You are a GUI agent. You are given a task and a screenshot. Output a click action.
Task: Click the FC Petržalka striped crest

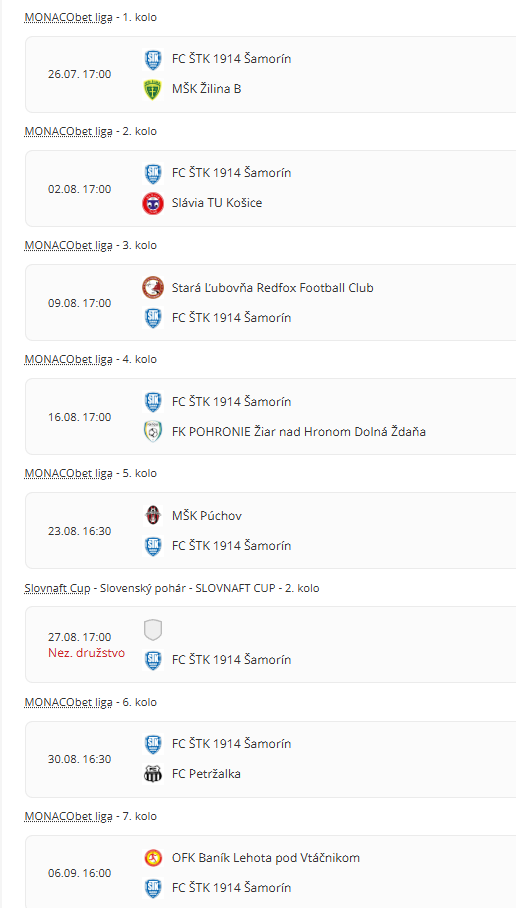pyautogui.click(x=153, y=774)
